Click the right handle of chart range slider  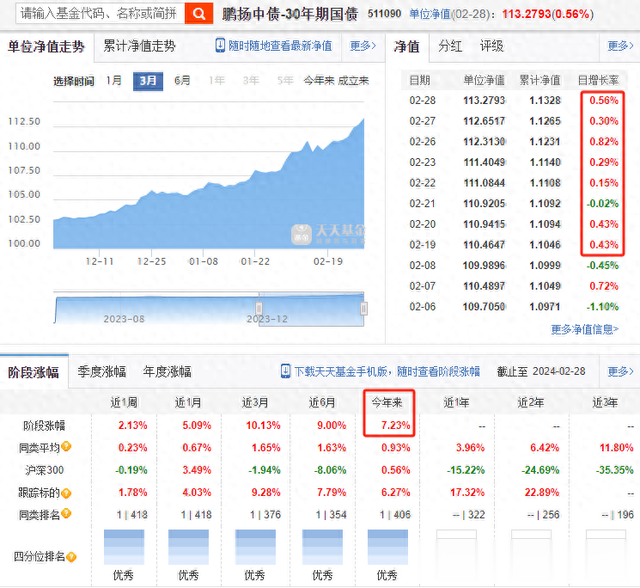[x=364, y=308]
